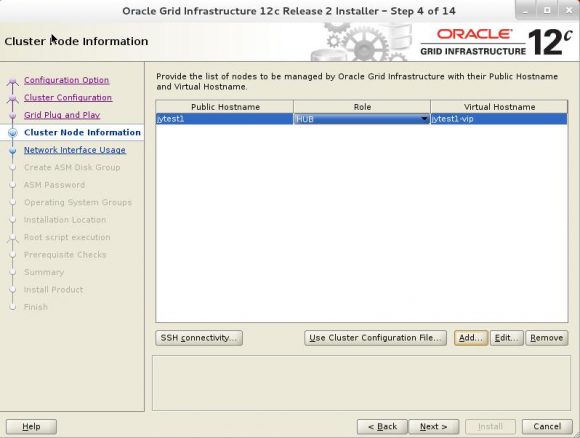Screen dimensions: 580x438
Task: Expand the HUB role dropdown arrow
Action: click(424, 119)
